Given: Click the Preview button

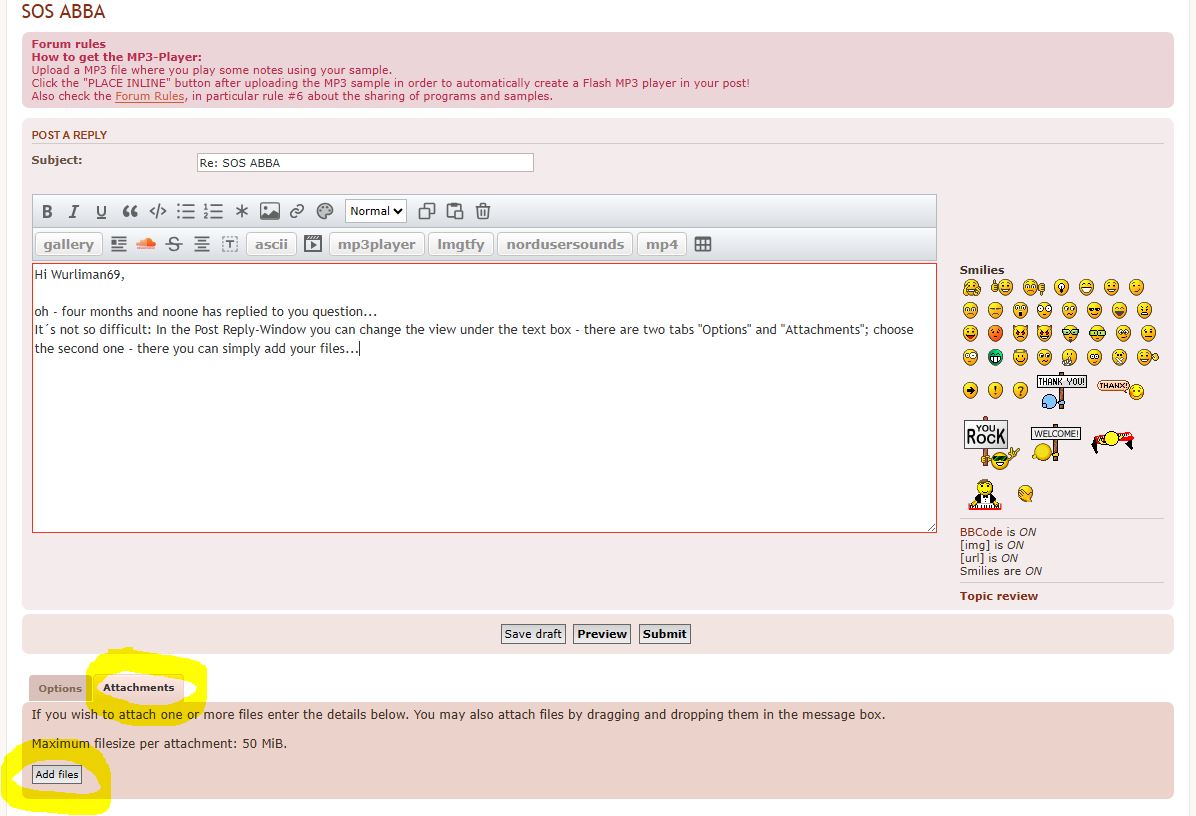Looking at the screenshot, I should click(601, 633).
